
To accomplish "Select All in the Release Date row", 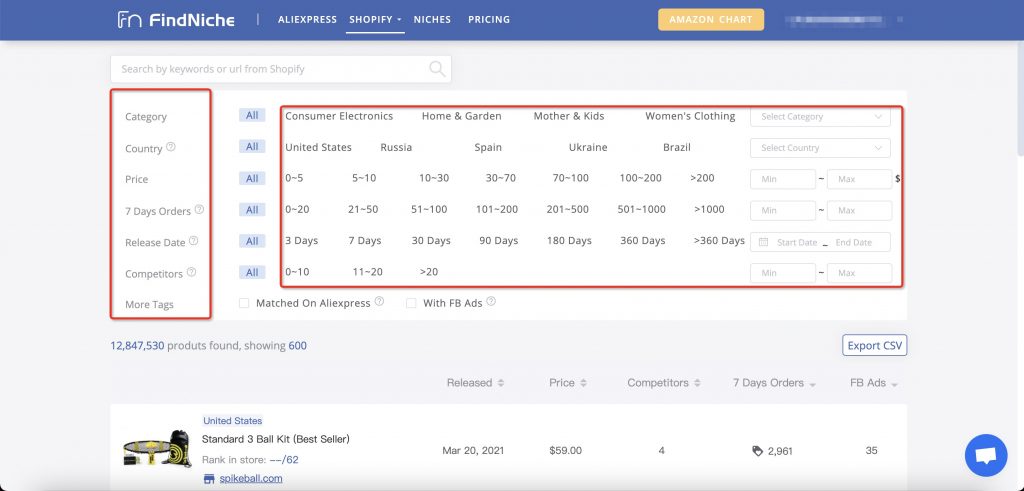I will [252, 241].
